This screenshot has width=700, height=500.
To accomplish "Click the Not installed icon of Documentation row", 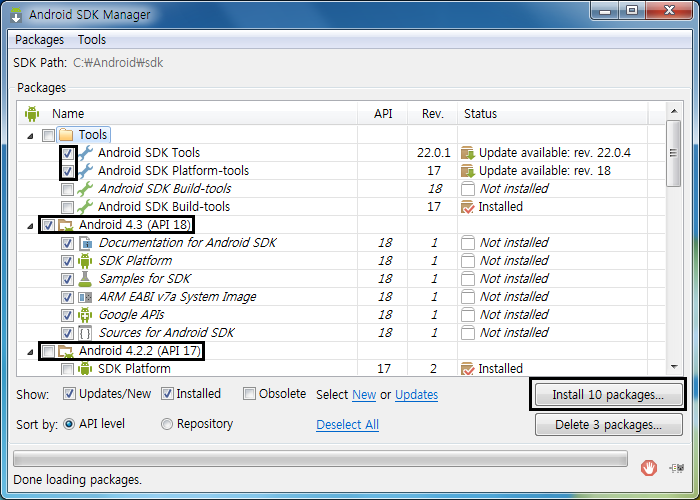I will (468, 243).
